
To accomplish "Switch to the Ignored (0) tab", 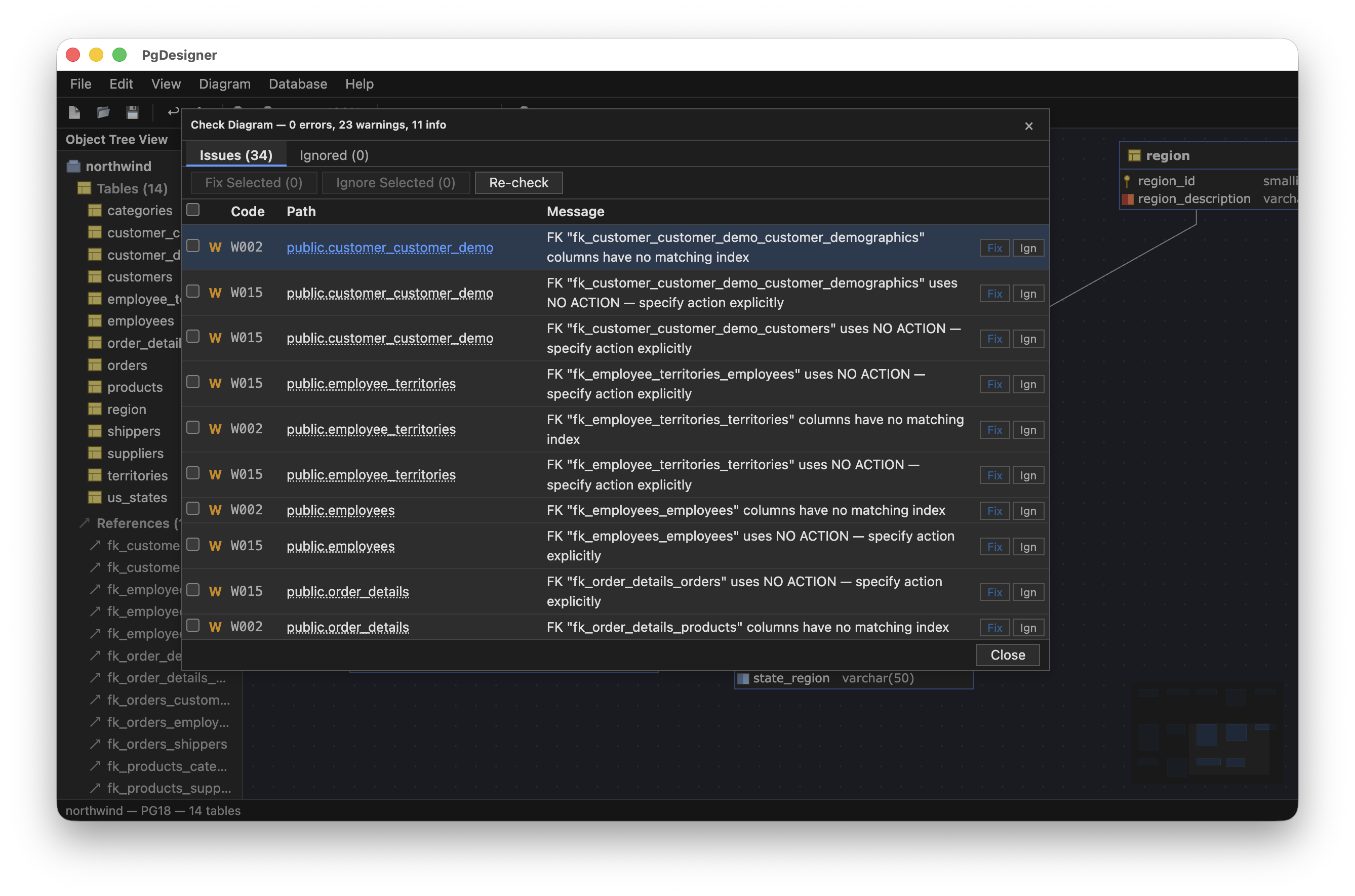I will pyautogui.click(x=333, y=155).
